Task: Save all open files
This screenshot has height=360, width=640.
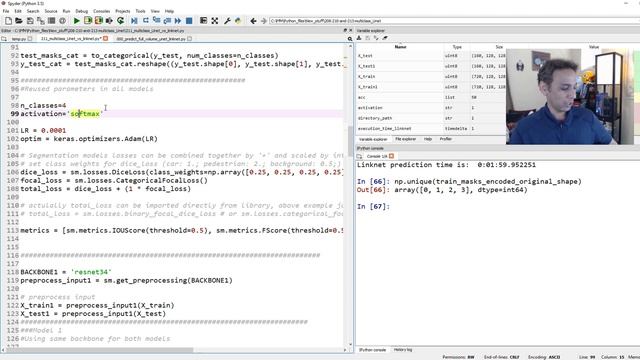Action: click(x=40, y=20)
